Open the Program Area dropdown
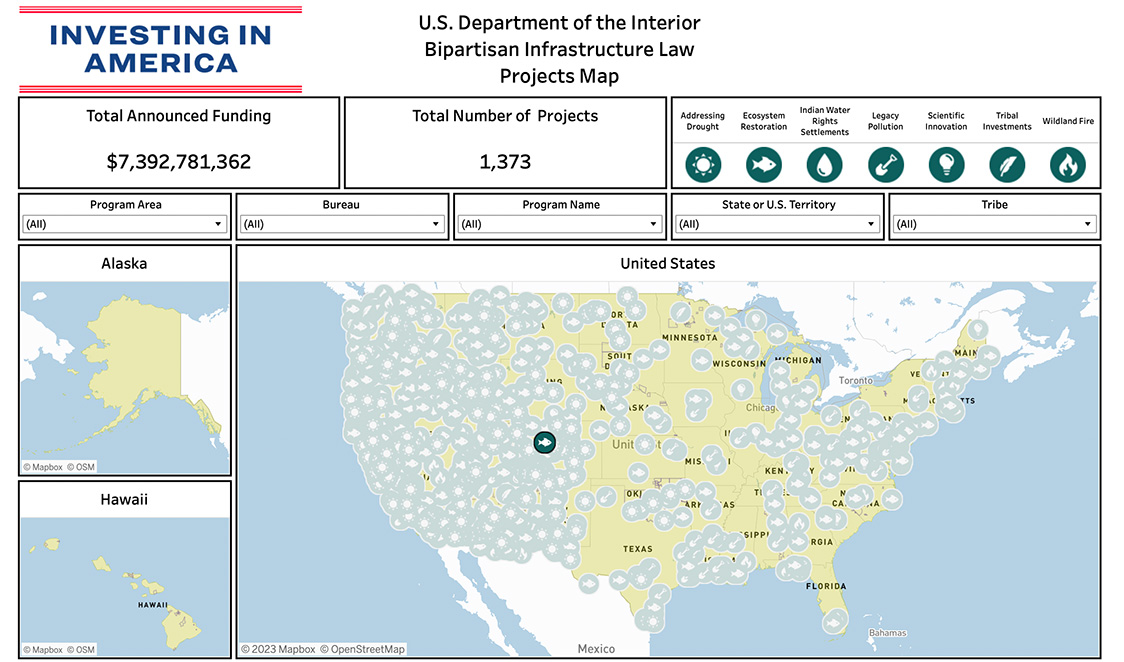Image resolution: width=1124 pixels, height=662 pixels. point(125,224)
